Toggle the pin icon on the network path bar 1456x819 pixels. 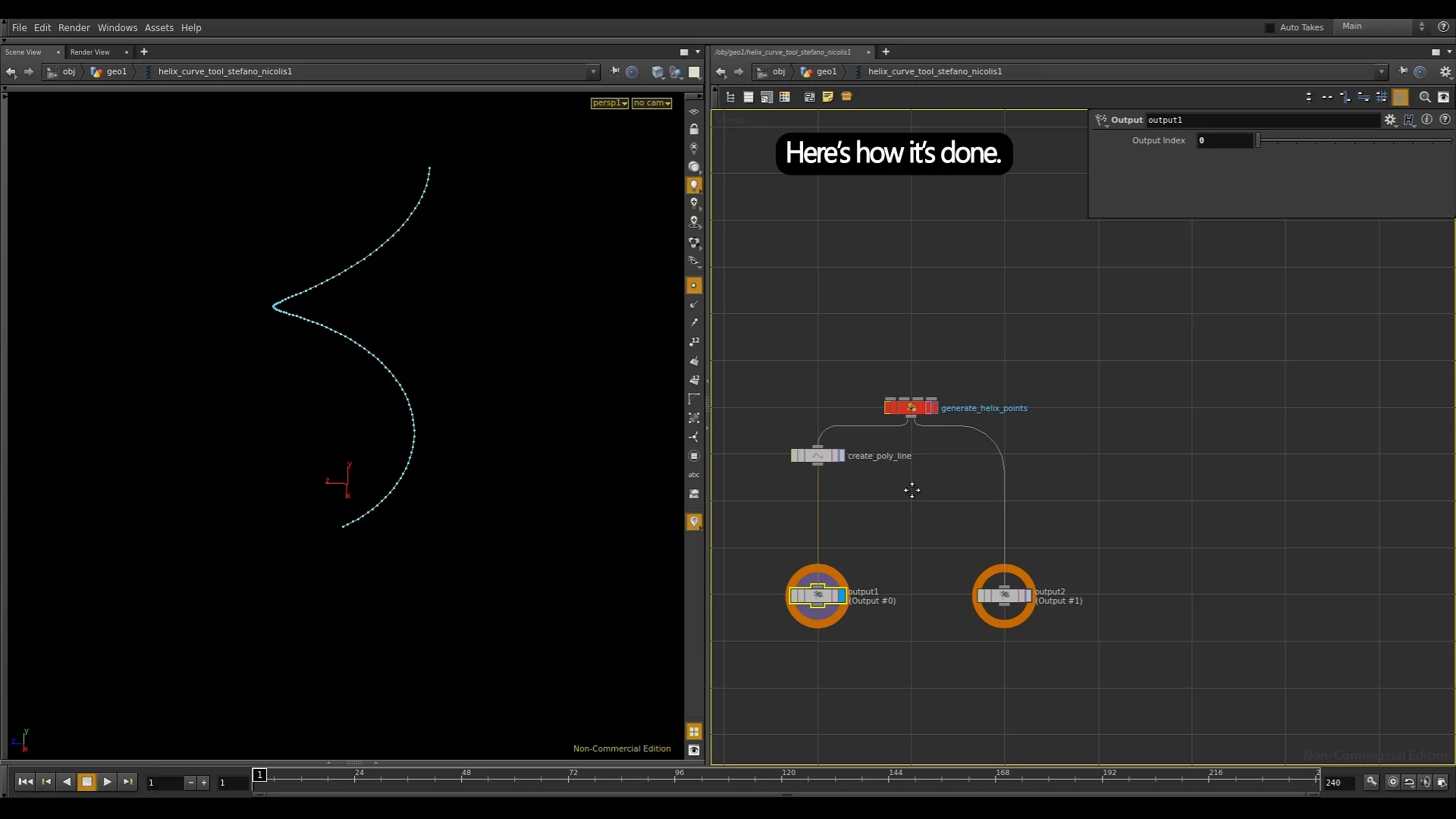tap(1404, 71)
